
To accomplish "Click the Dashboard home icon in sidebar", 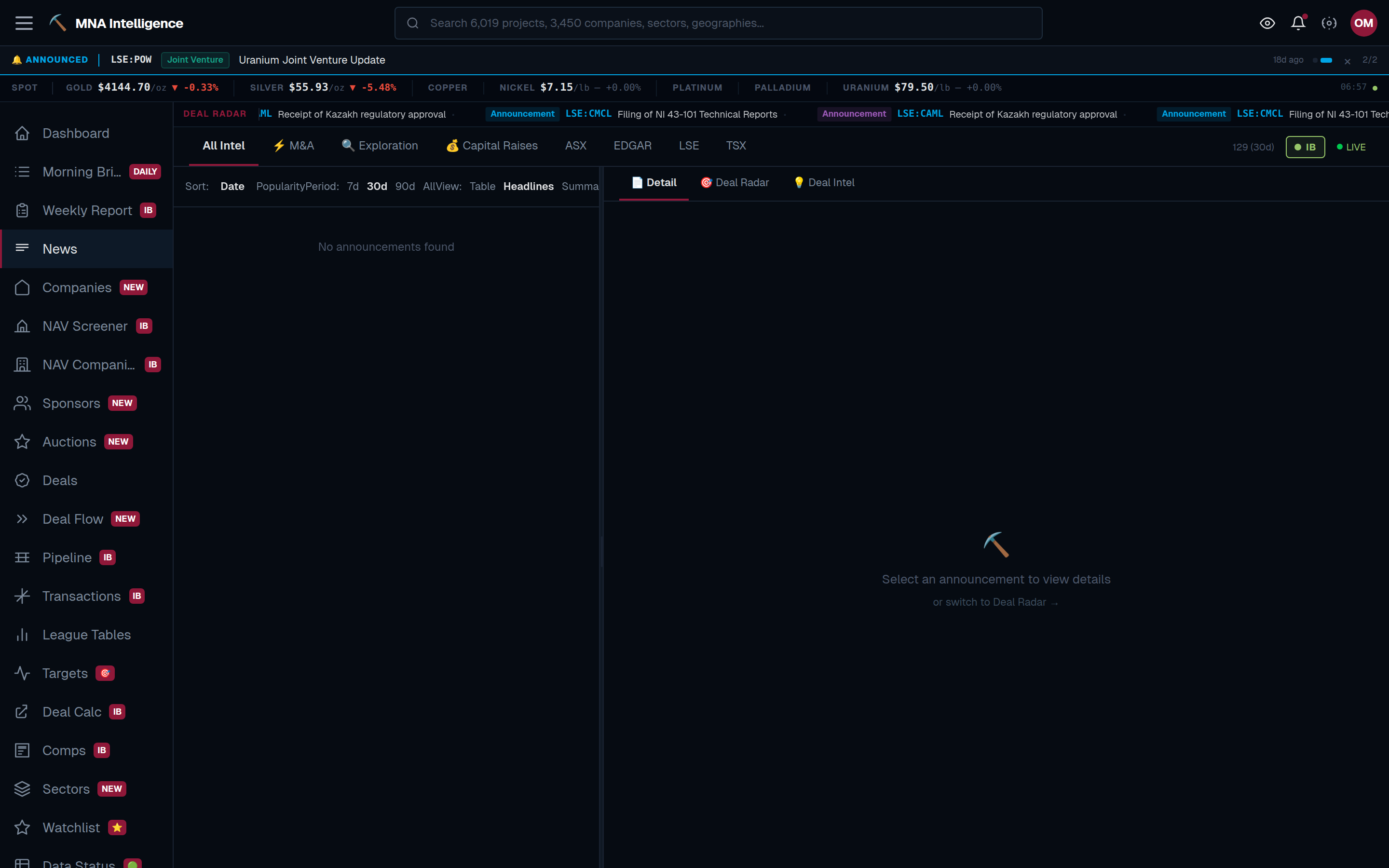I will (x=22, y=133).
